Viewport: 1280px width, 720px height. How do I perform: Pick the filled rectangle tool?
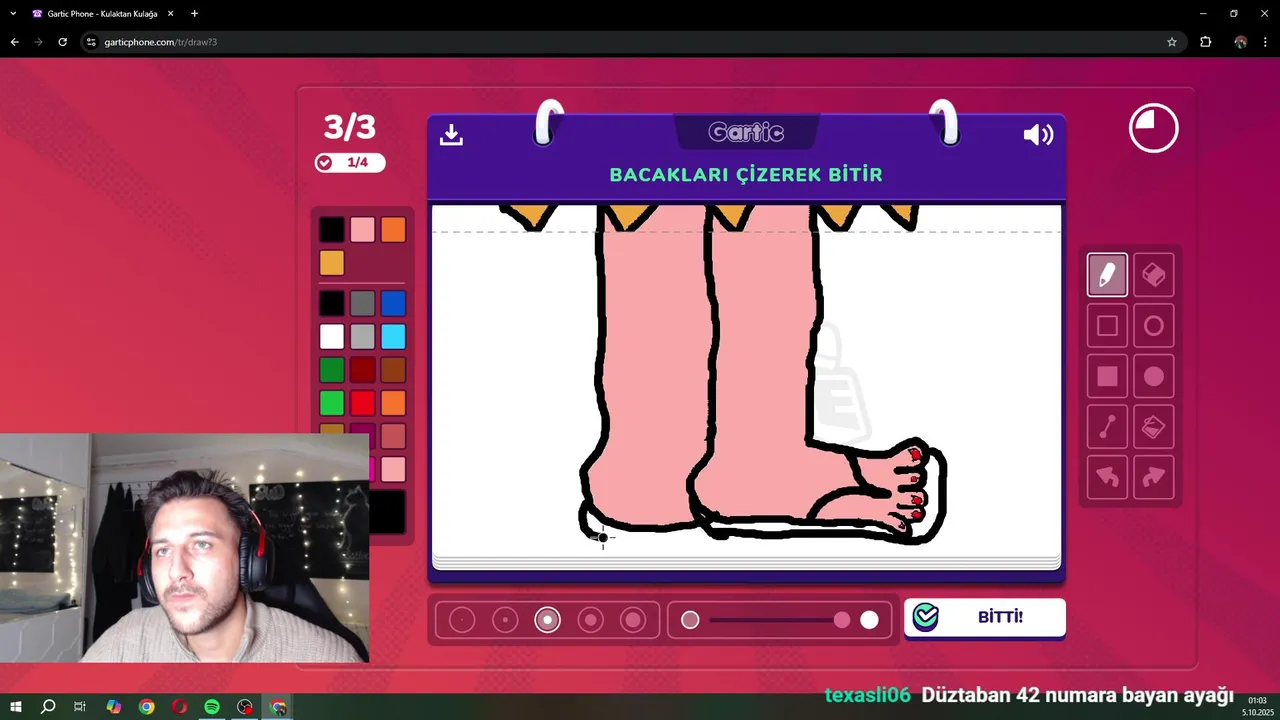[1107, 377]
